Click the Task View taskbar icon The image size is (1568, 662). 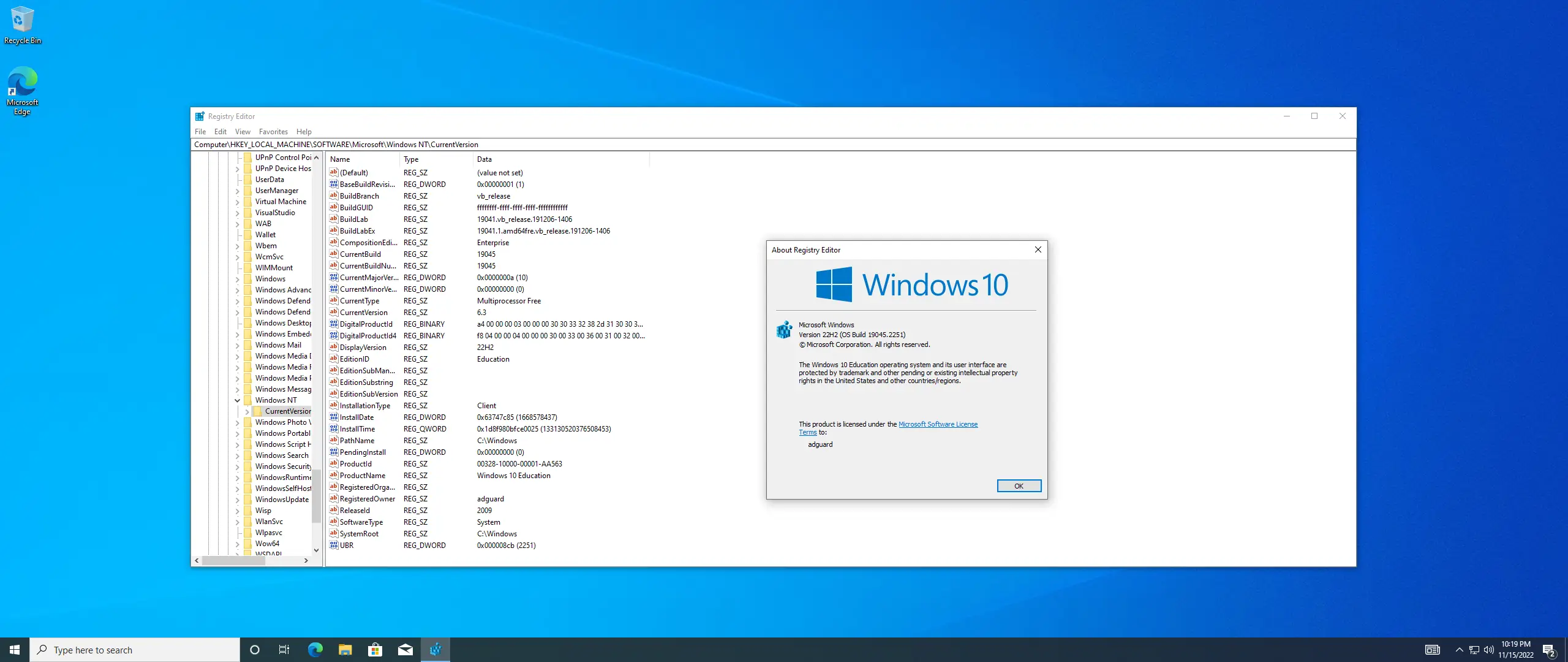pos(284,650)
